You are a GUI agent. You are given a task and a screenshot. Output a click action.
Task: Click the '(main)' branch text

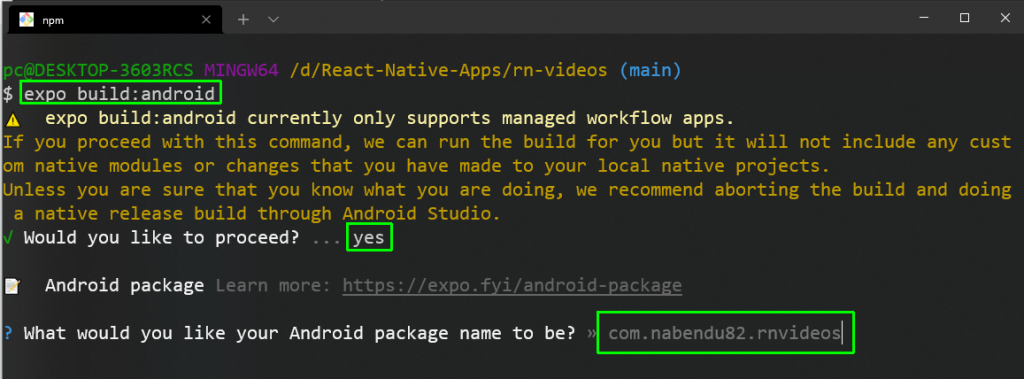tap(650, 70)
